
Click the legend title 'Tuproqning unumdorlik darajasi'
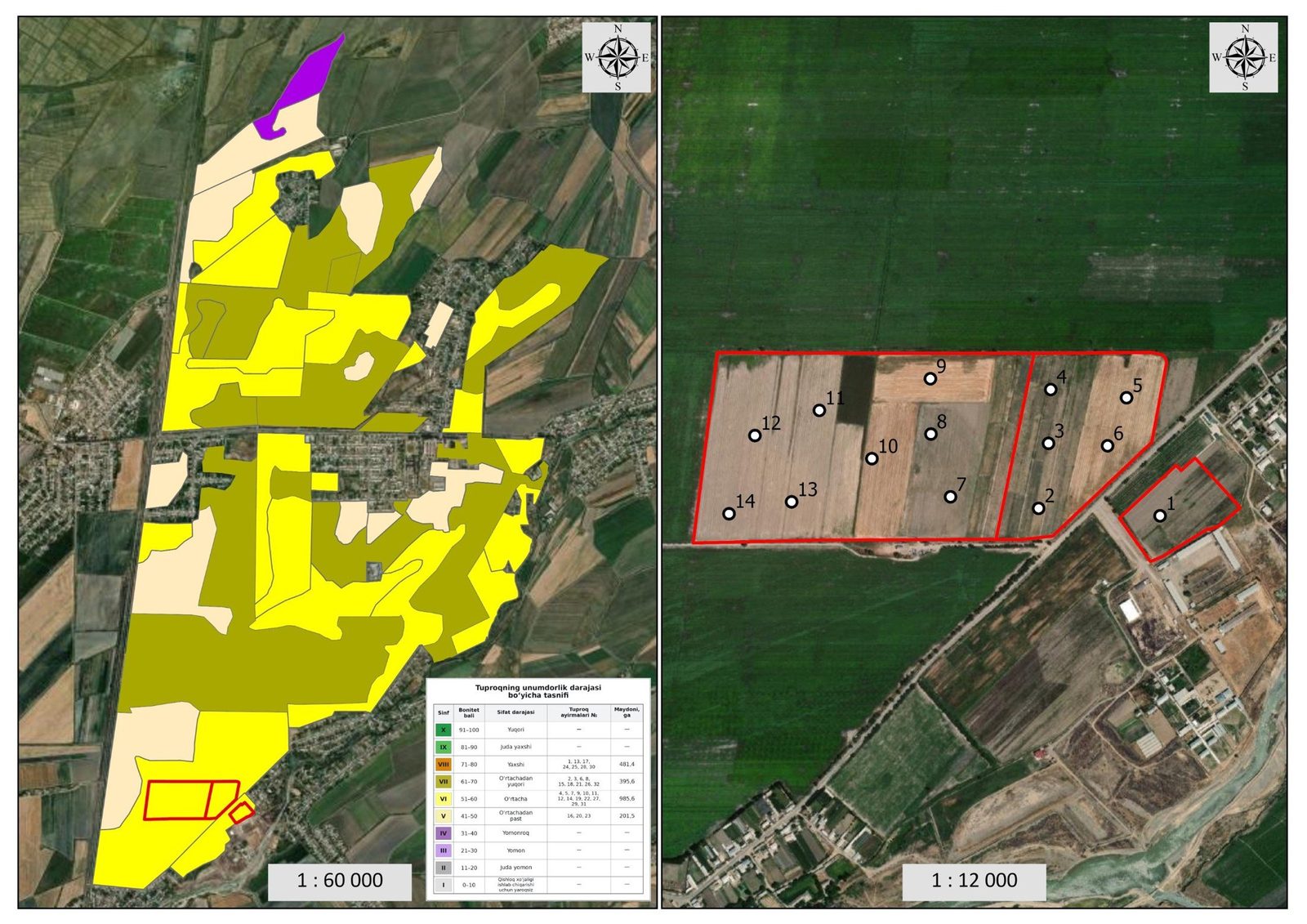pyautogui.click(x=538, y=687)
